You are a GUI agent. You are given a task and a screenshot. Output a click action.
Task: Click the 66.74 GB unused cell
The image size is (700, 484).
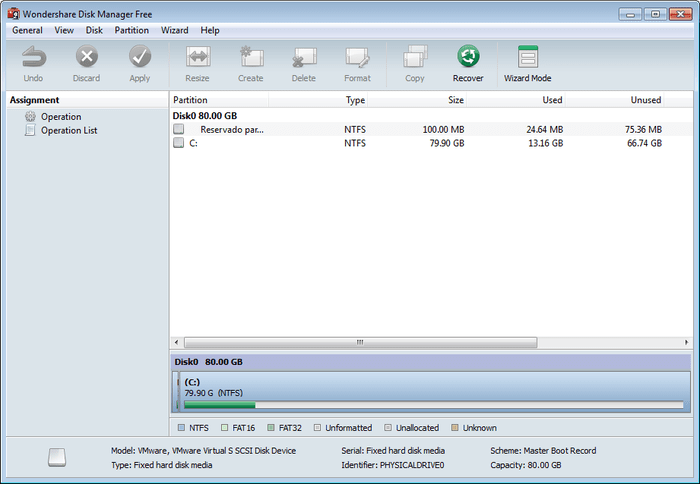click(x=644, y=143)
